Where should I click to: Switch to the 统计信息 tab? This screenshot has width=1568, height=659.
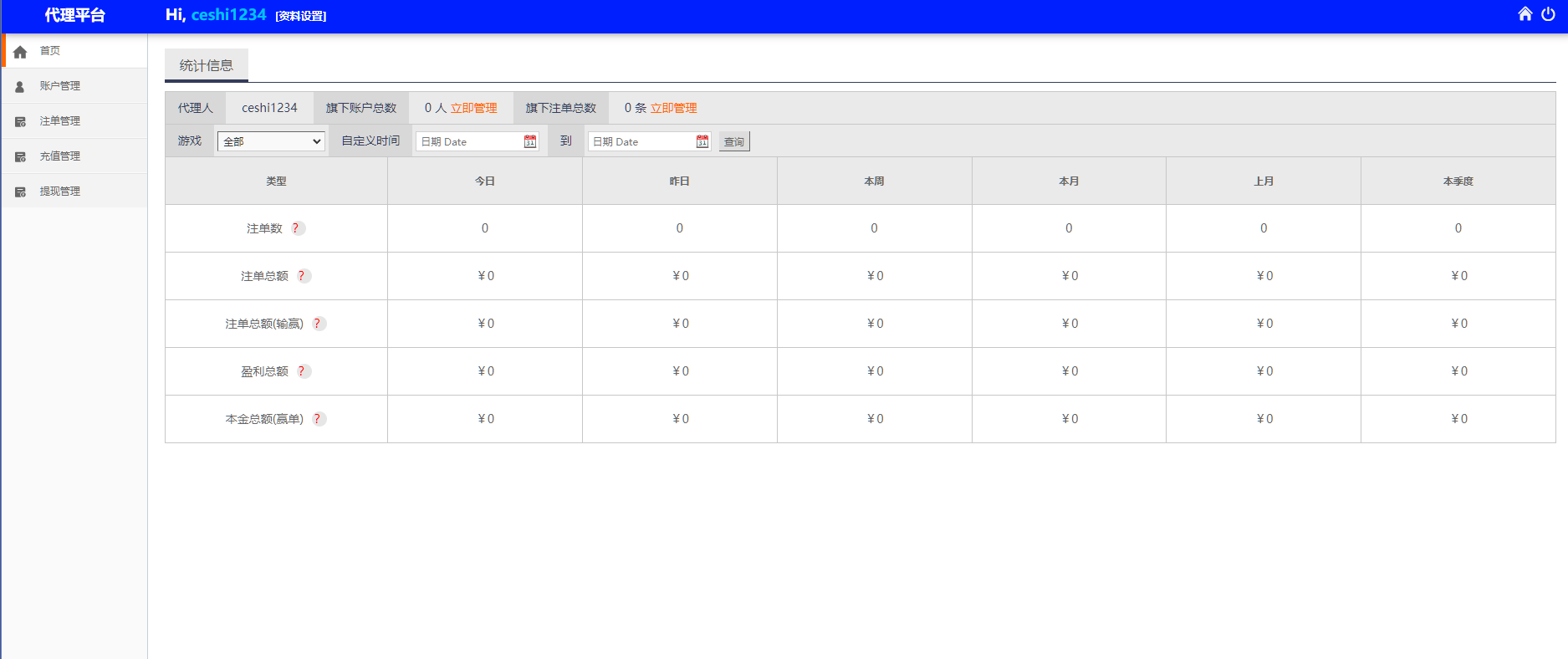click(206, 65)
